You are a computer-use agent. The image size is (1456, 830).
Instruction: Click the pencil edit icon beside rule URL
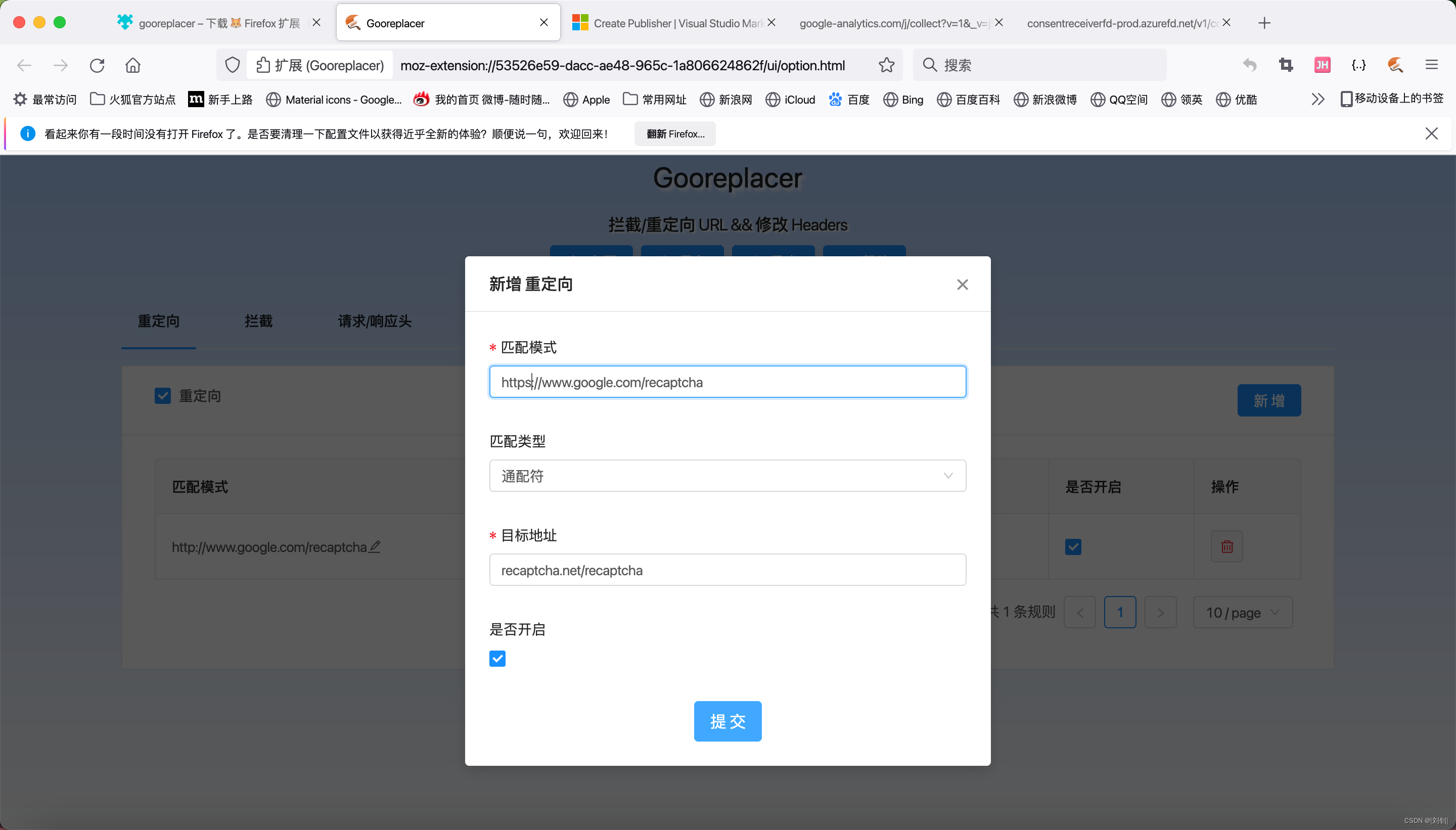[375, 547]
